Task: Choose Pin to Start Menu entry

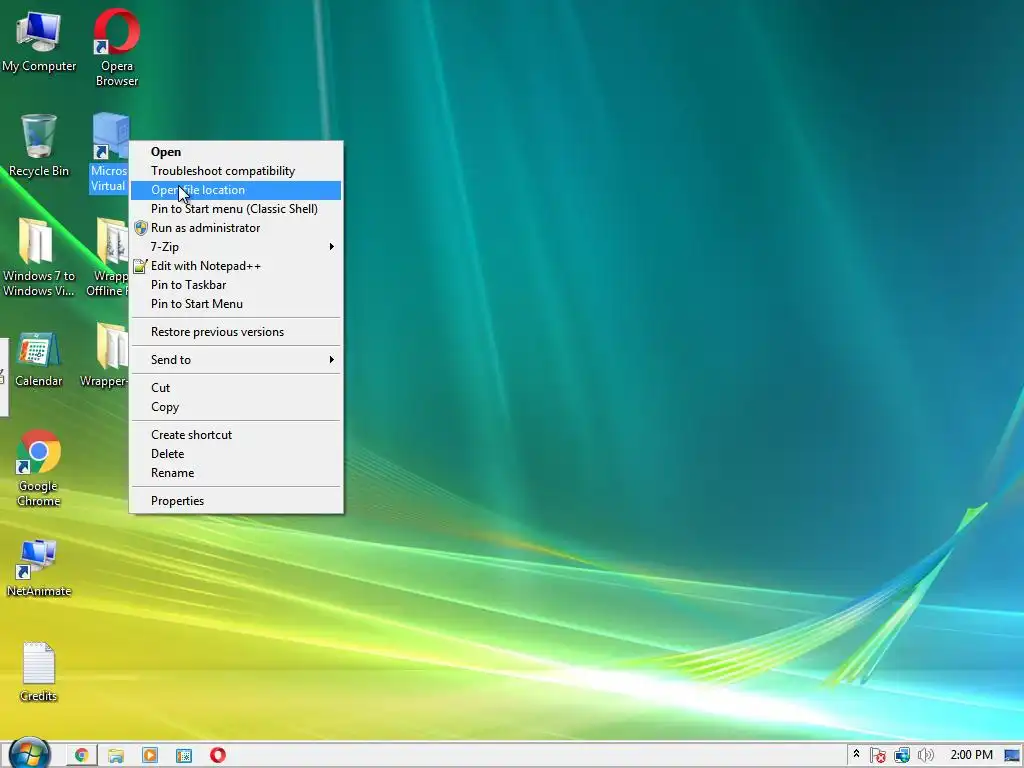Action: pos(236,304)
